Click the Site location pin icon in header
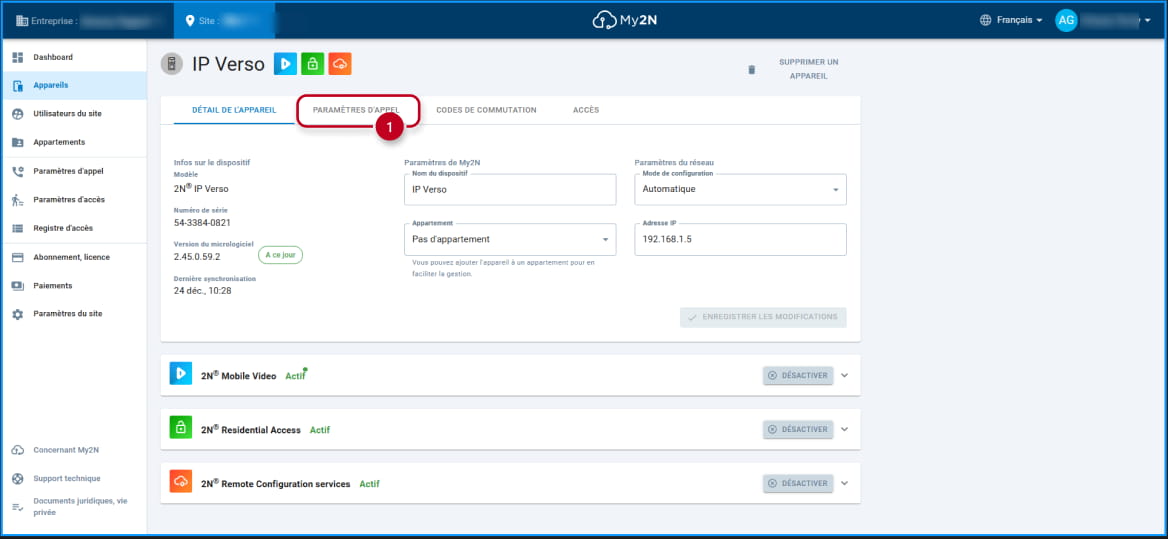 pyautogui.click(x=190, y=21)
